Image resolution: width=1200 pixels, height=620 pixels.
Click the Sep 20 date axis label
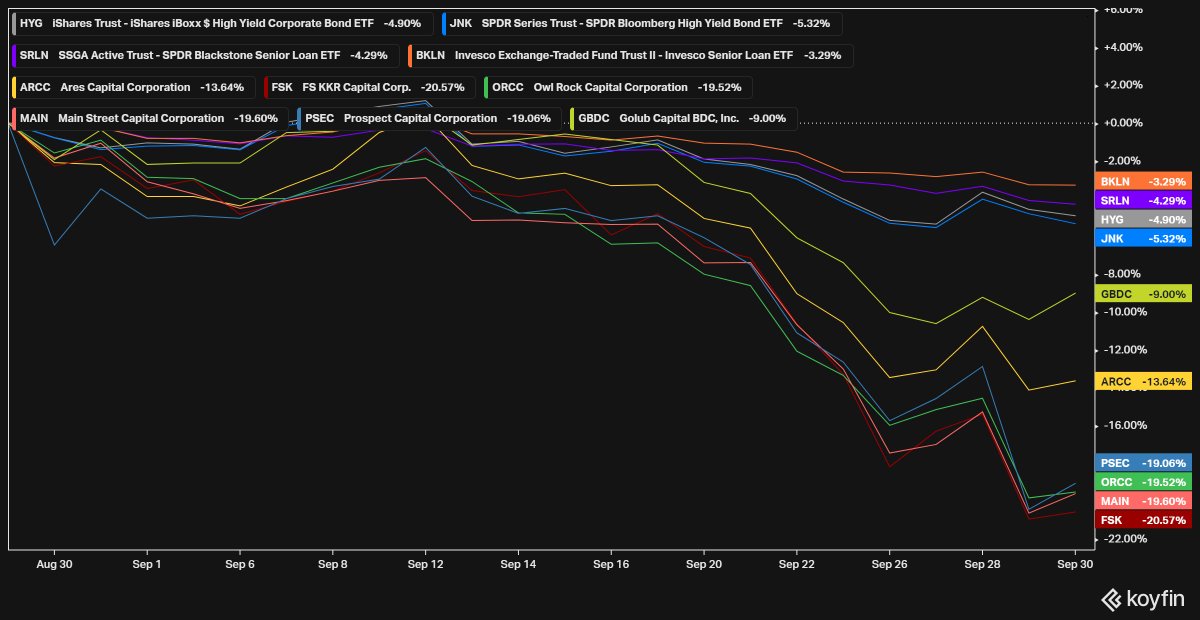[x=704, y=564]
